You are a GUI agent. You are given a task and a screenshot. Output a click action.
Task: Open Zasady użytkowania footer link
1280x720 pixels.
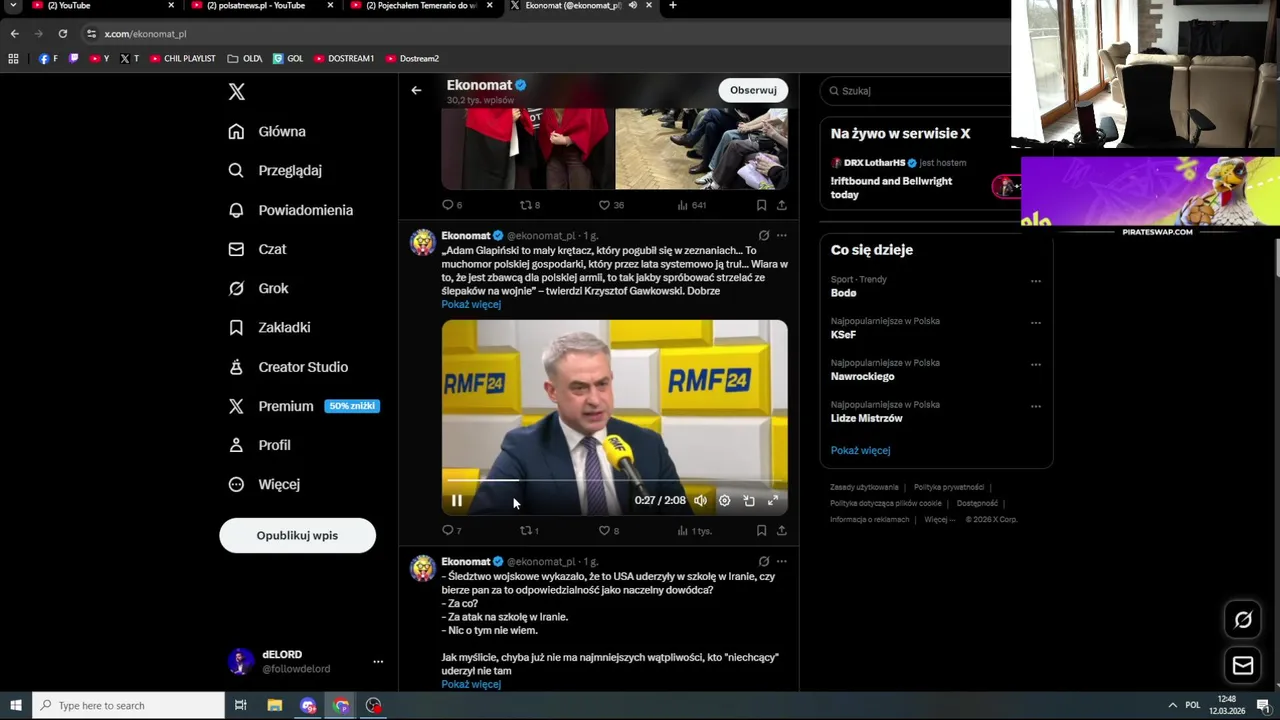[x=864, y=487]
